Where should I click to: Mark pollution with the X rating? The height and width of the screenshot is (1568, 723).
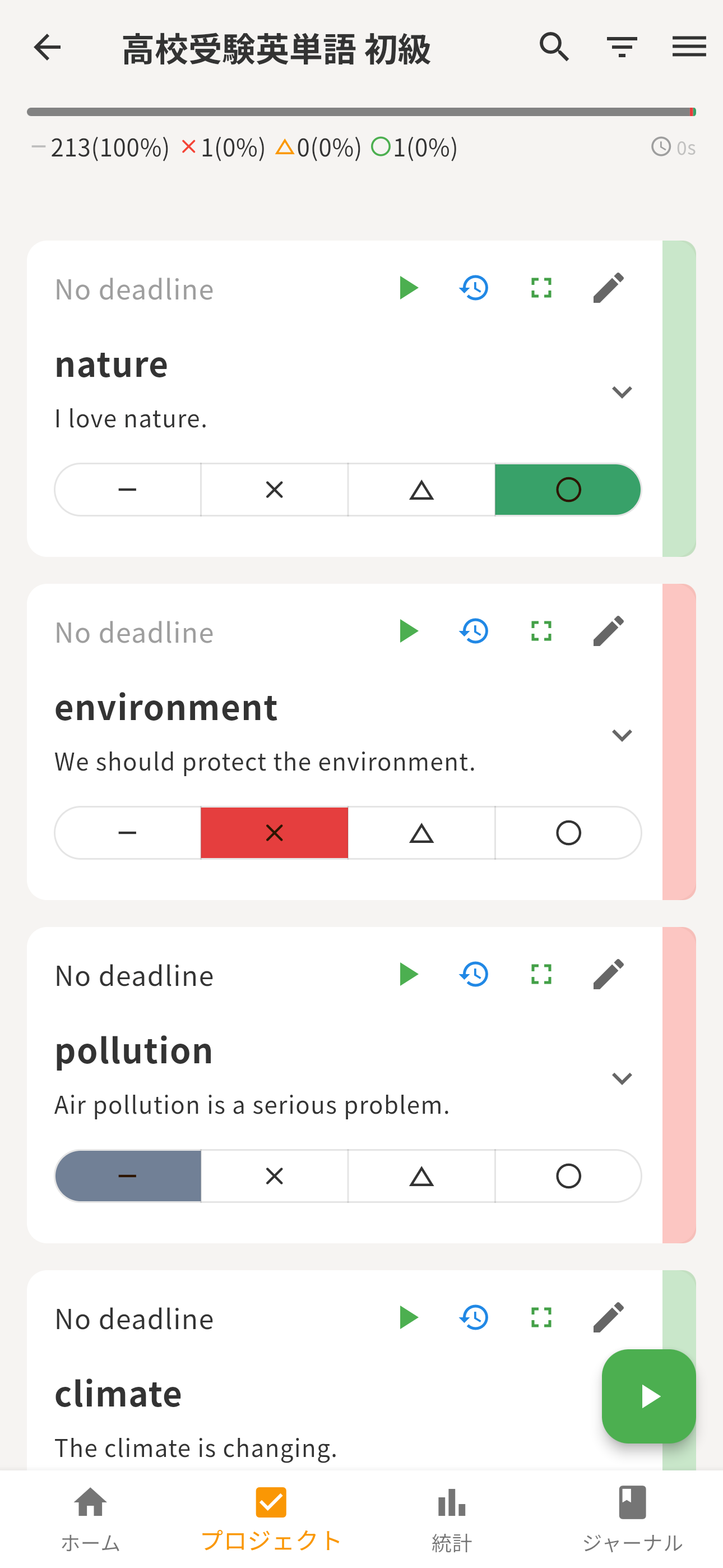275,1177
